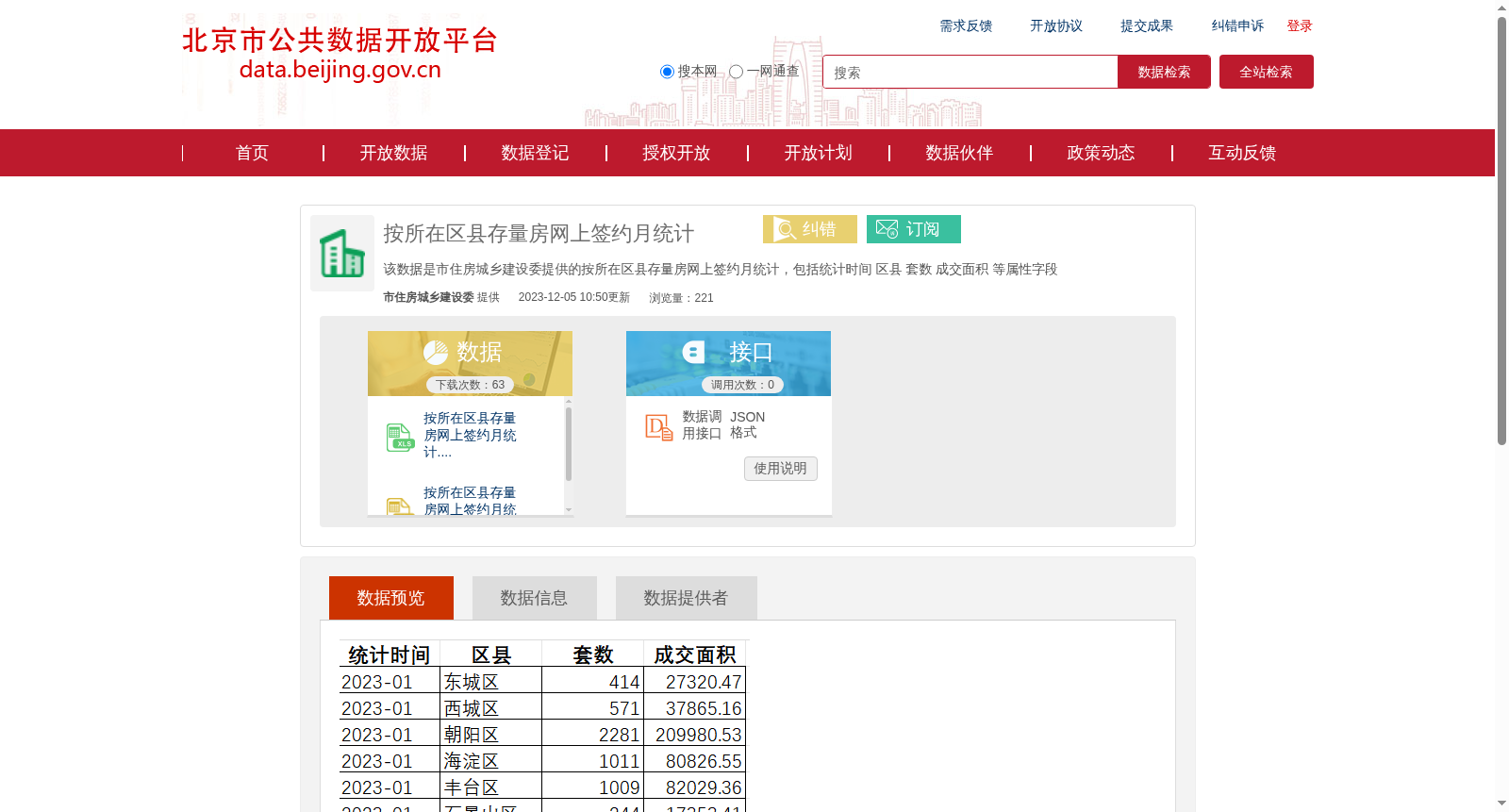This screenshot has height=812, width=1509.
Task: Open the second 按所在区县存量房网上签约月统 file link
Action: click(470, 501)
